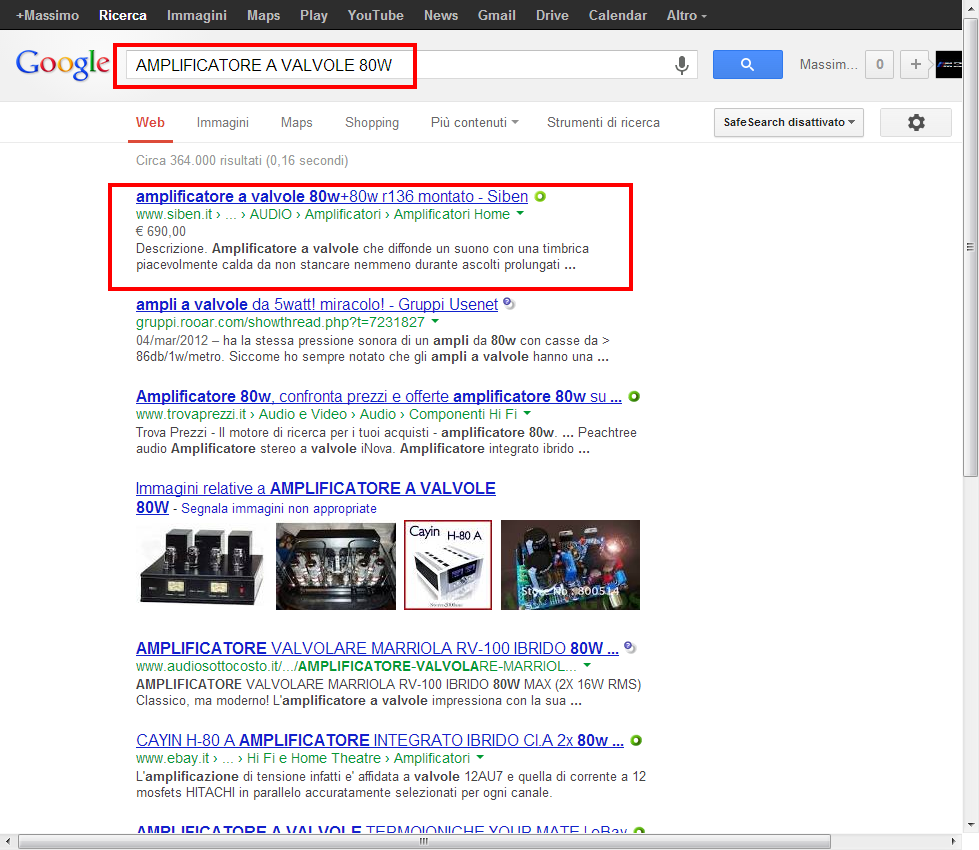Image resolution: width=979 pixels, height=850 pixels.
Task: Open Calendar in the top bar
Action: (617, 15)
